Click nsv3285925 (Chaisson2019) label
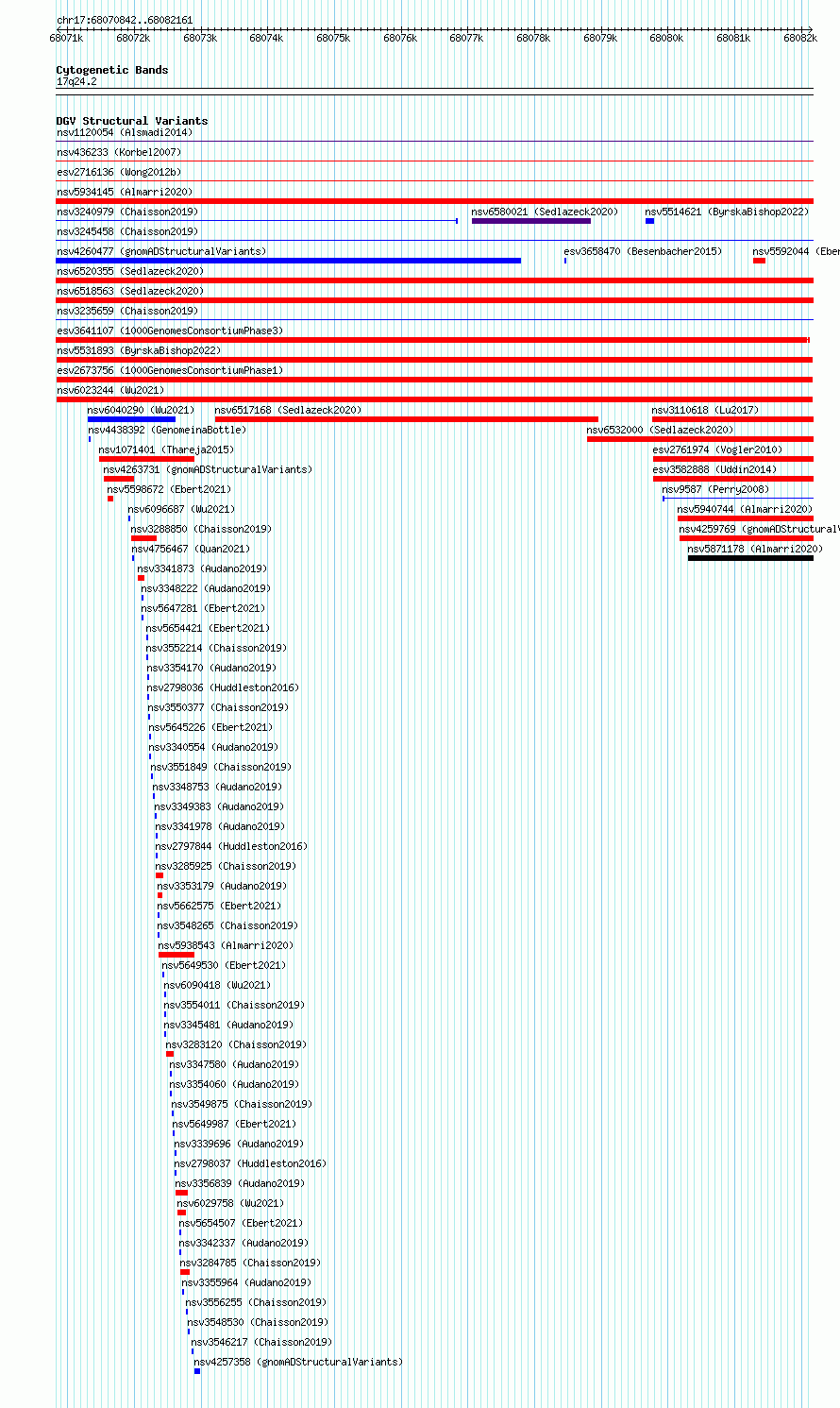840x1408 pixels. (x=227, y=866)
